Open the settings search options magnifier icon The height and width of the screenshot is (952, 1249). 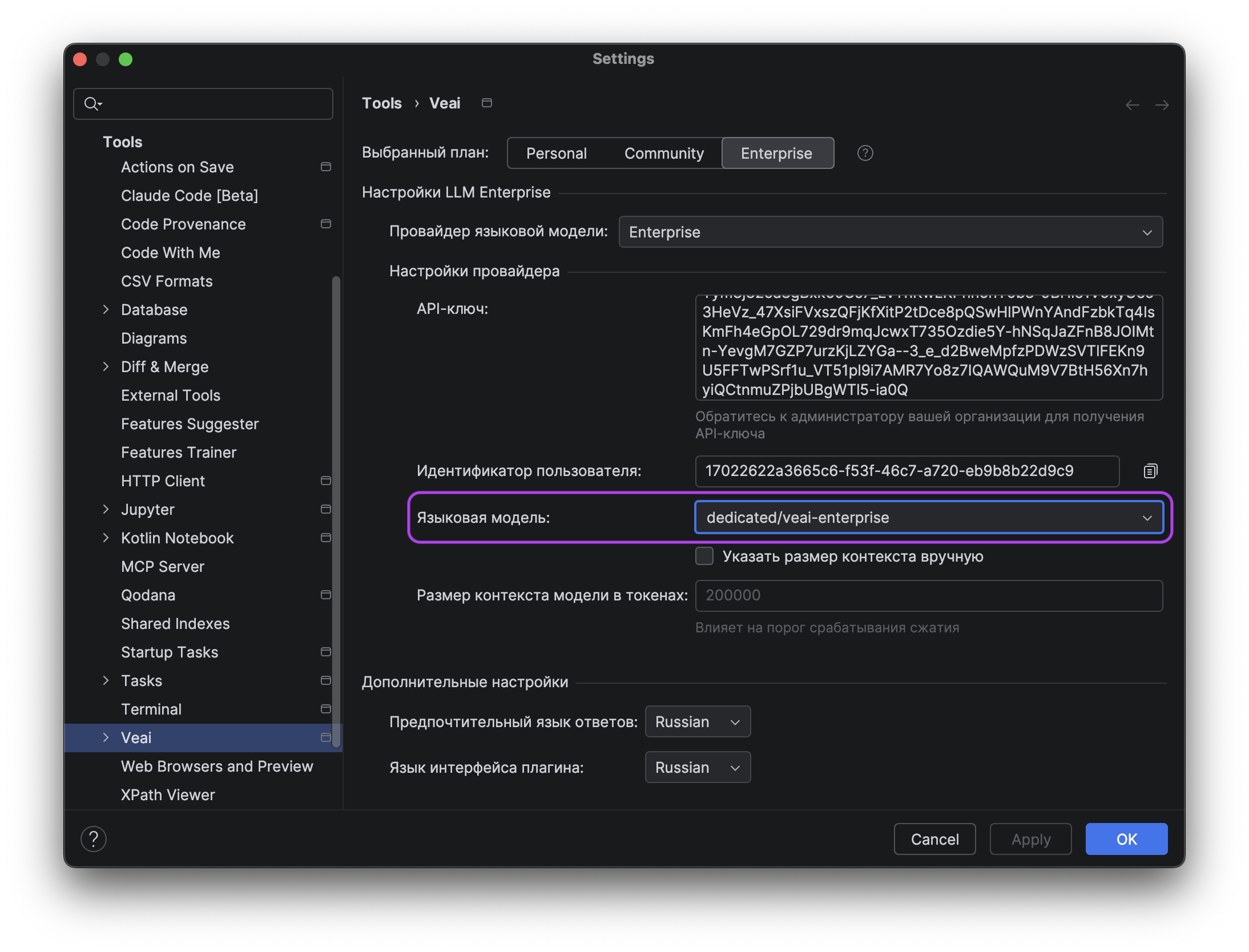[x=92, y=103]
